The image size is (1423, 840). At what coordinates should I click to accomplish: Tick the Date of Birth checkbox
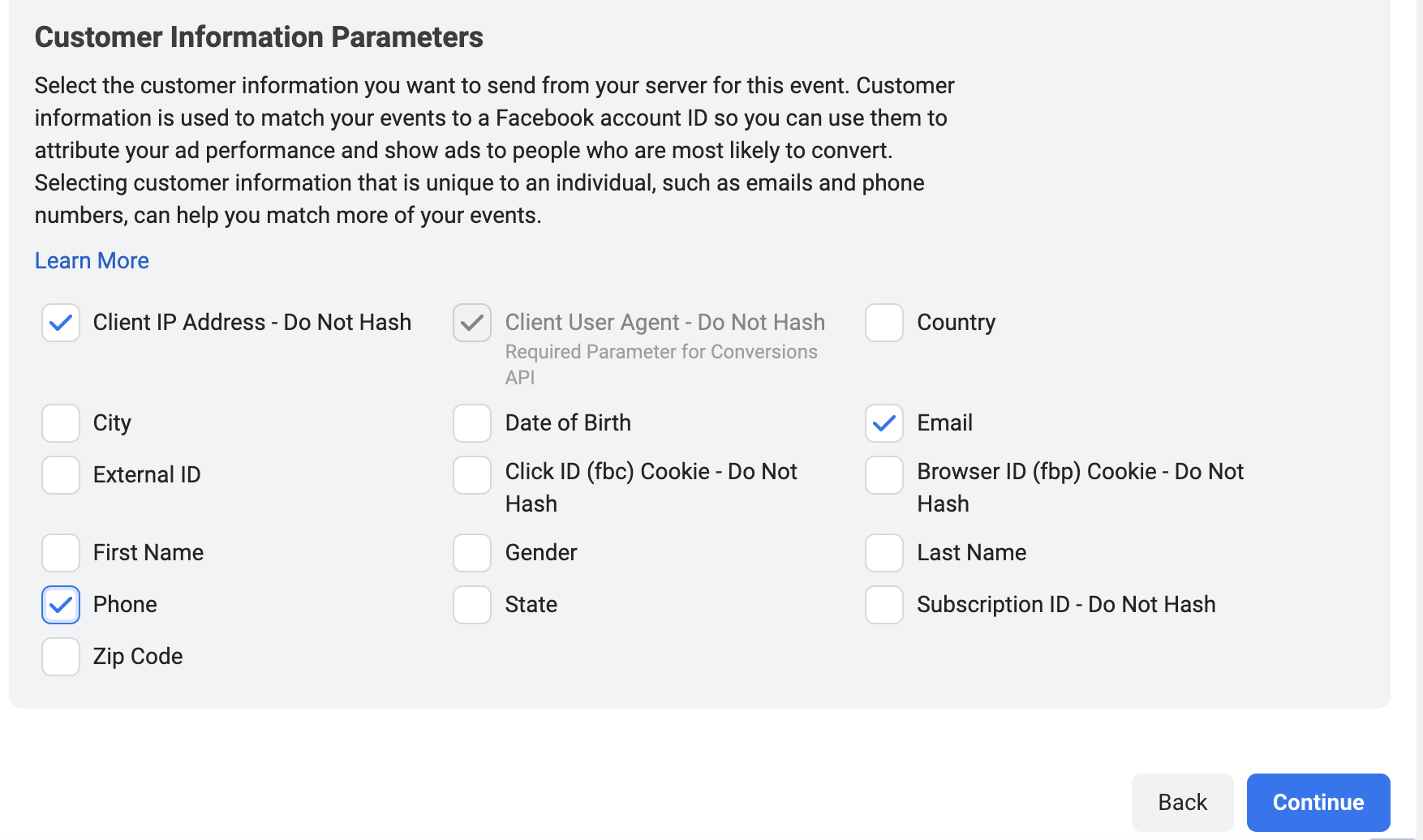(472, 423)
